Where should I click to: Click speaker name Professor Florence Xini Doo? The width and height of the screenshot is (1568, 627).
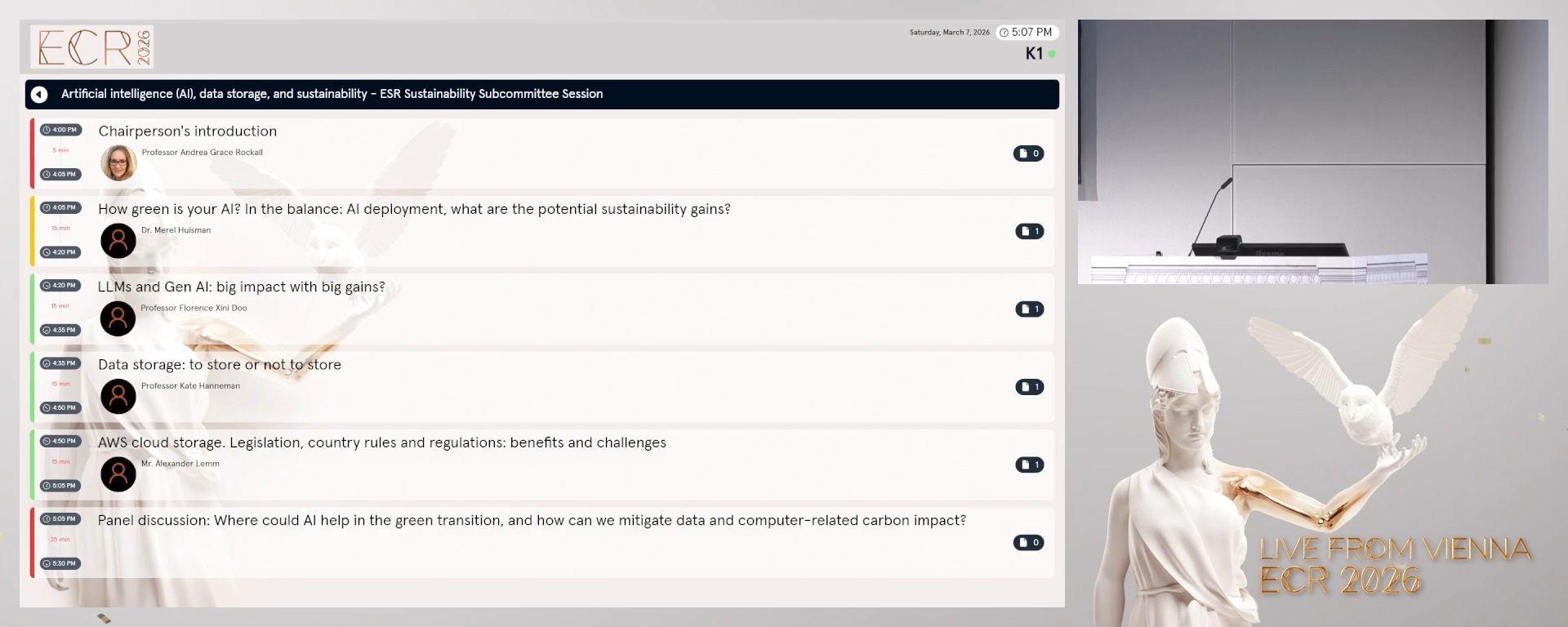194,308
